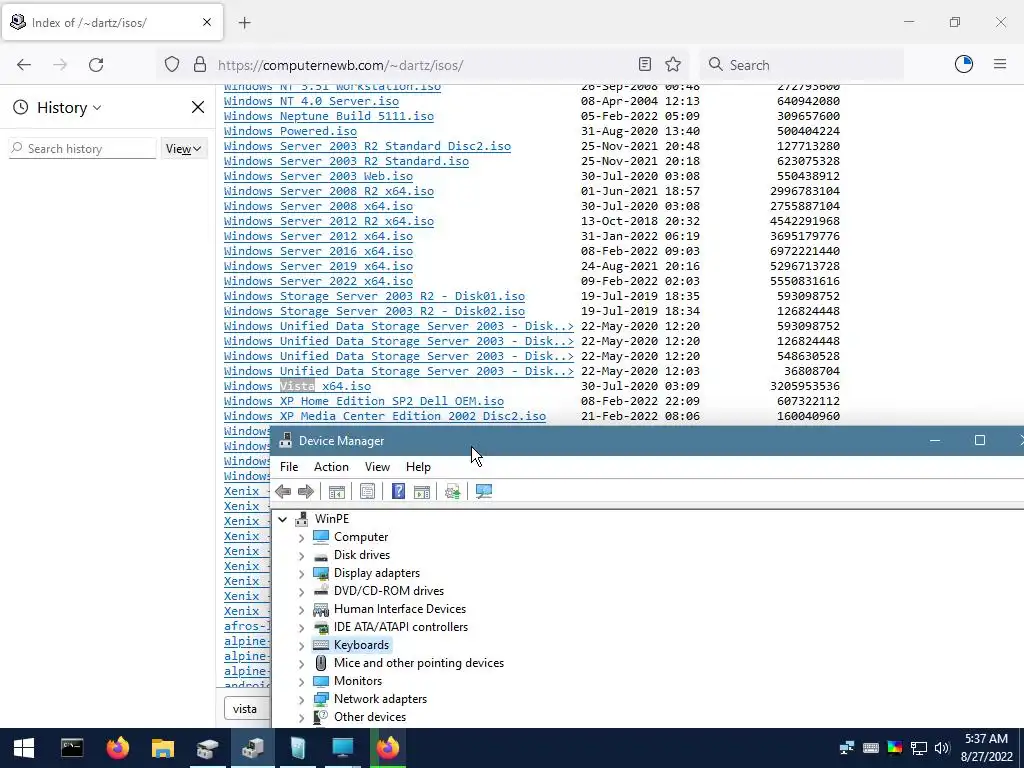The width and height of the screenshot is (1024, 768).
Task: Open Properties icon in Device Manager toolbar
Action: 368,491
